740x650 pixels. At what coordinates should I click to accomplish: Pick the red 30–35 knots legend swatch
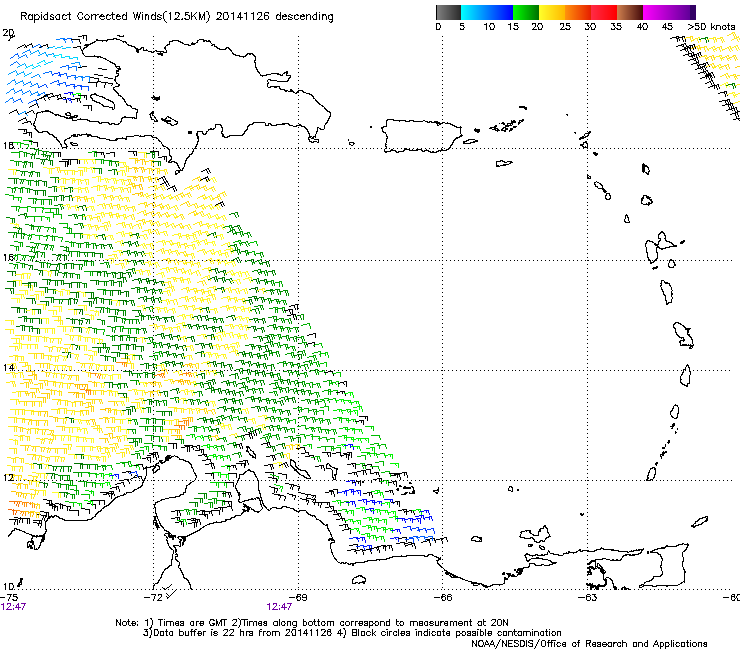(x=604, y=12)
